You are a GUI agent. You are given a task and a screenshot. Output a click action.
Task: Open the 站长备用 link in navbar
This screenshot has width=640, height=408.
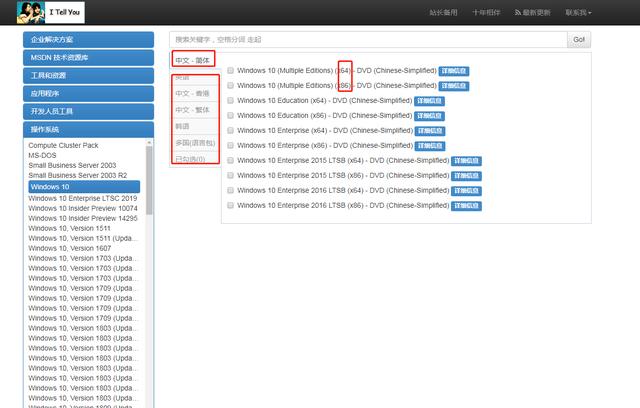pos(443,13)
